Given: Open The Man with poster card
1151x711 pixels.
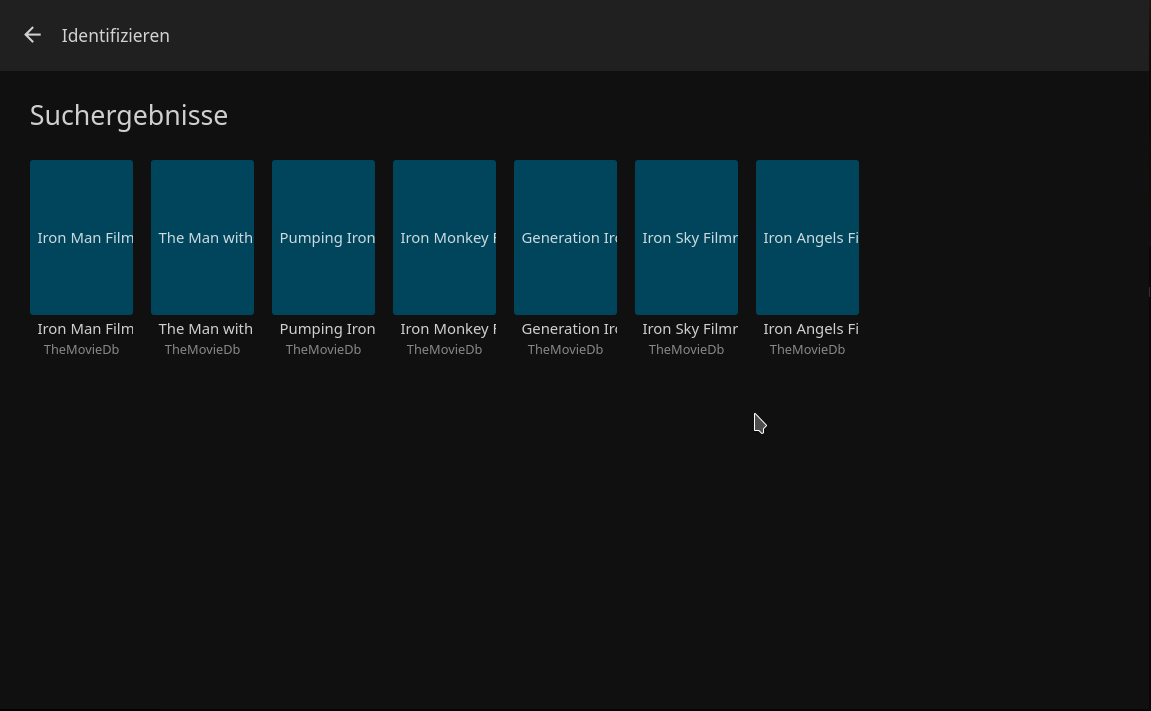Looking at the screenshot, I should coord(202,237).
